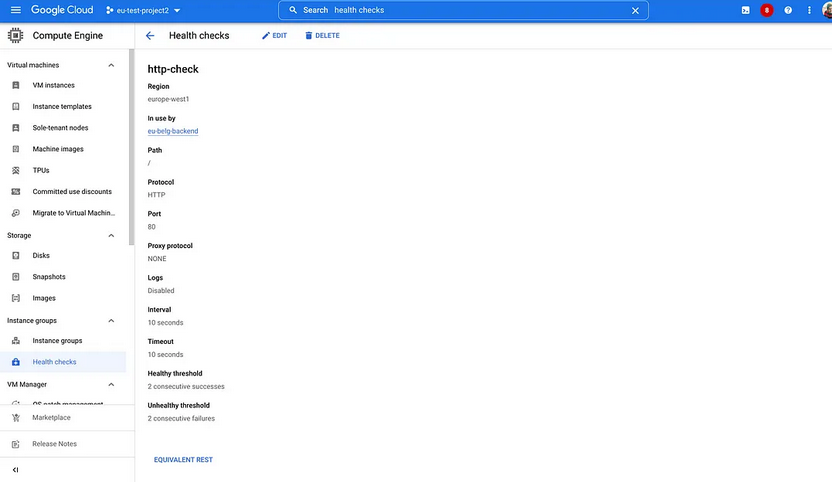Open Snapshots page

click(x=49, y=277)
